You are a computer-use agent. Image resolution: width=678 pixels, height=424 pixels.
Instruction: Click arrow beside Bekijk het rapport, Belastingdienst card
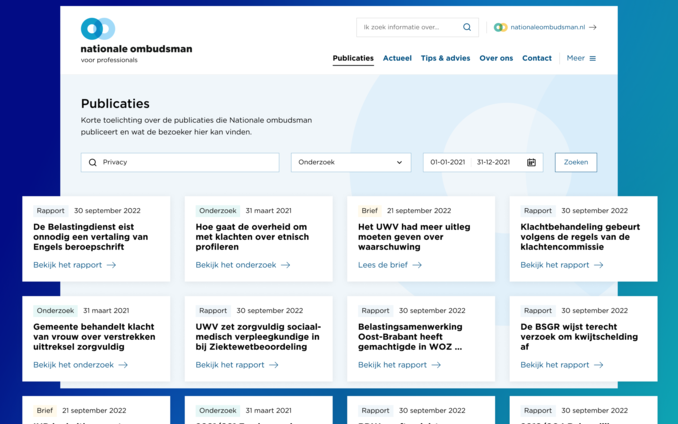tap(112, 265)
